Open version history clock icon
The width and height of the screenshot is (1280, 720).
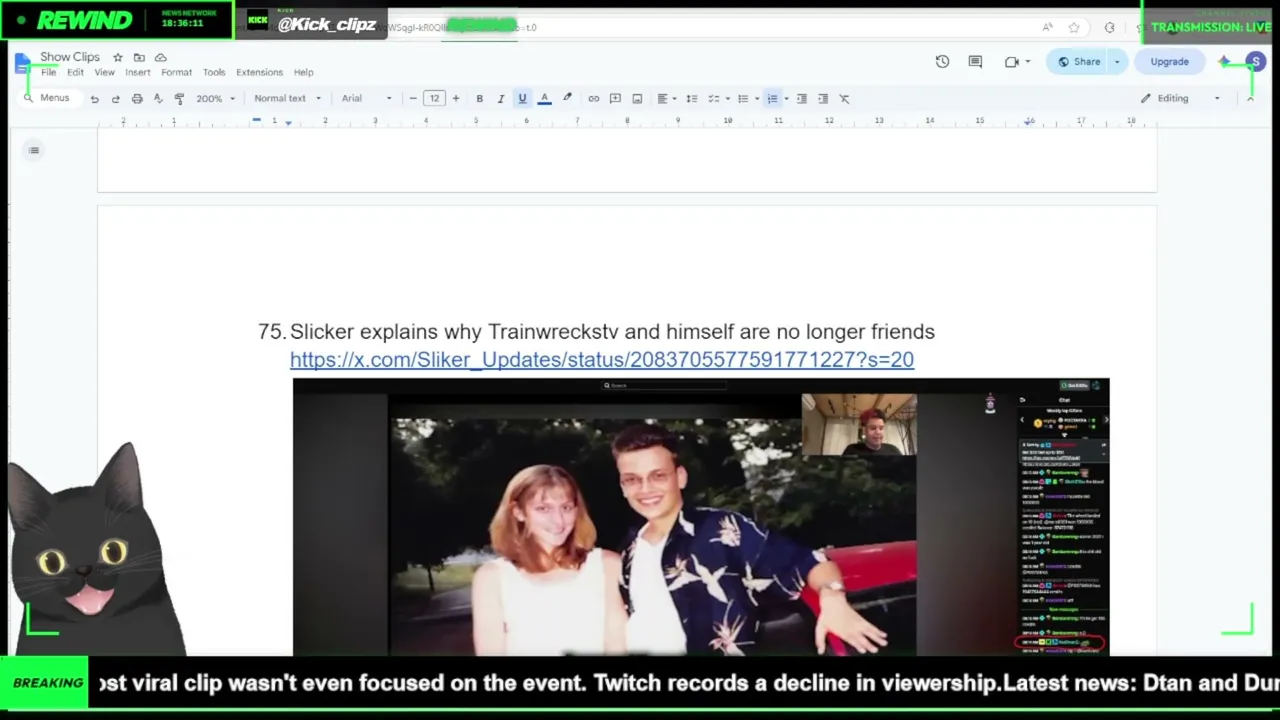(x=942, y=62)
